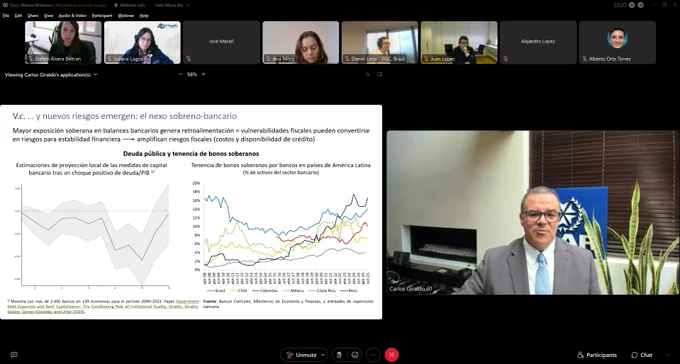680x364 pixels.
Task: Click the meeting timer 53:20
Action: click(619, 5)
